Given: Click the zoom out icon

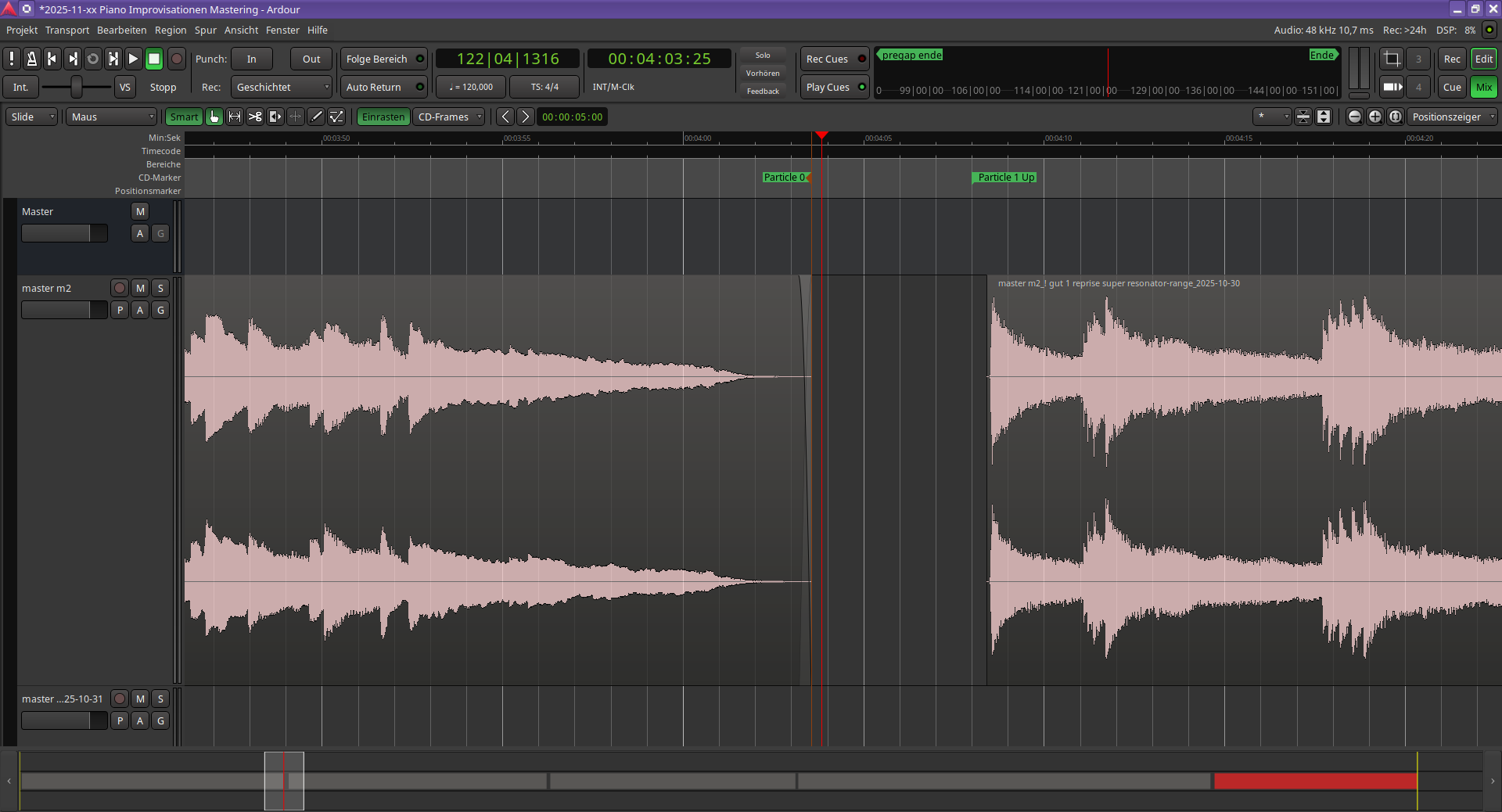Looking at the screenshot, I should tap(1355, 117).
